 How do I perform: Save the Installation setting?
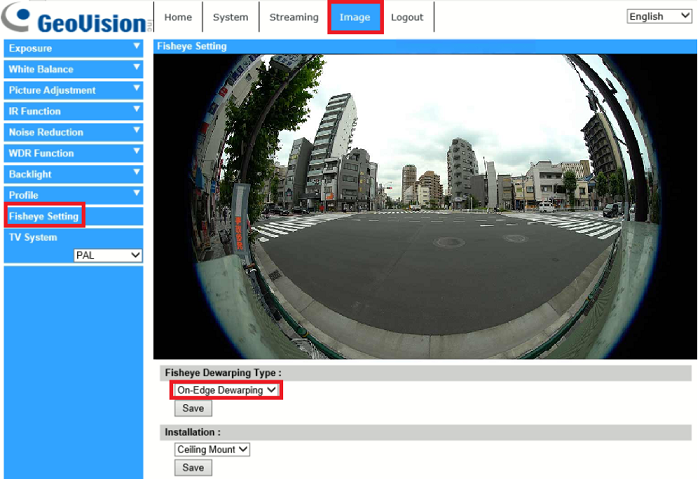(193, 468)
